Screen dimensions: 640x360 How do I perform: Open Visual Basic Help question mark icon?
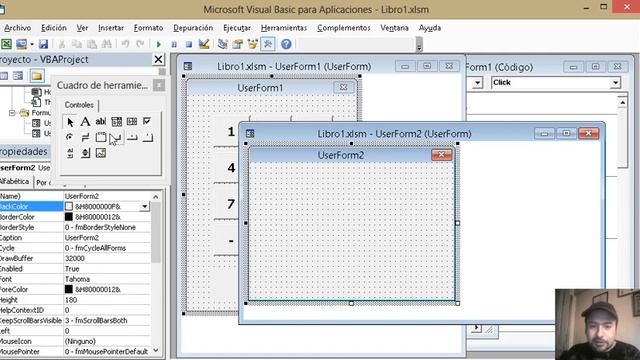pyautogui.click(x=286, y=44)
